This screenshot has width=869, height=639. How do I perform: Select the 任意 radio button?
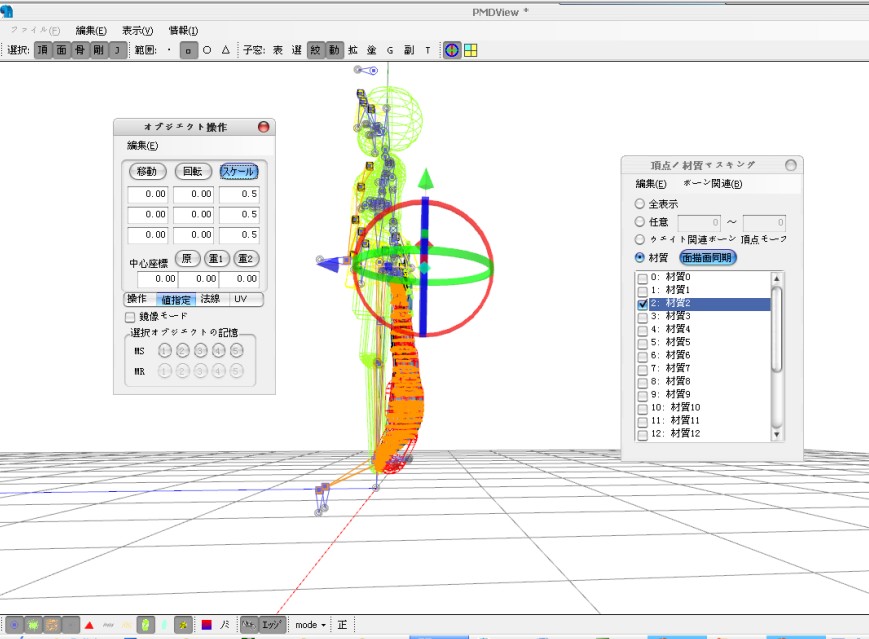[x=640, y=222]
